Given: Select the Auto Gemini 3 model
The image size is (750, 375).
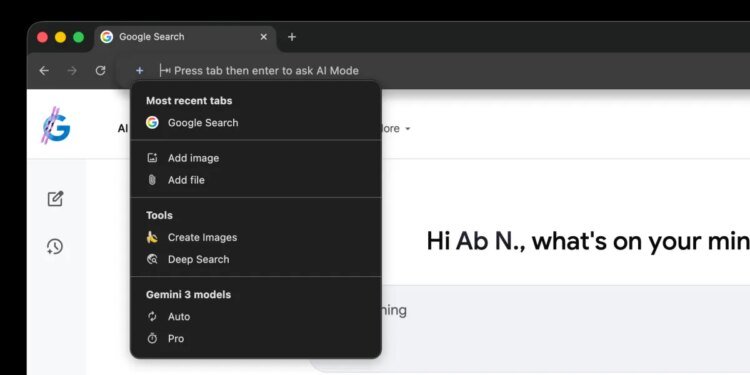Looking at the screenshot, I should (256, 317).
